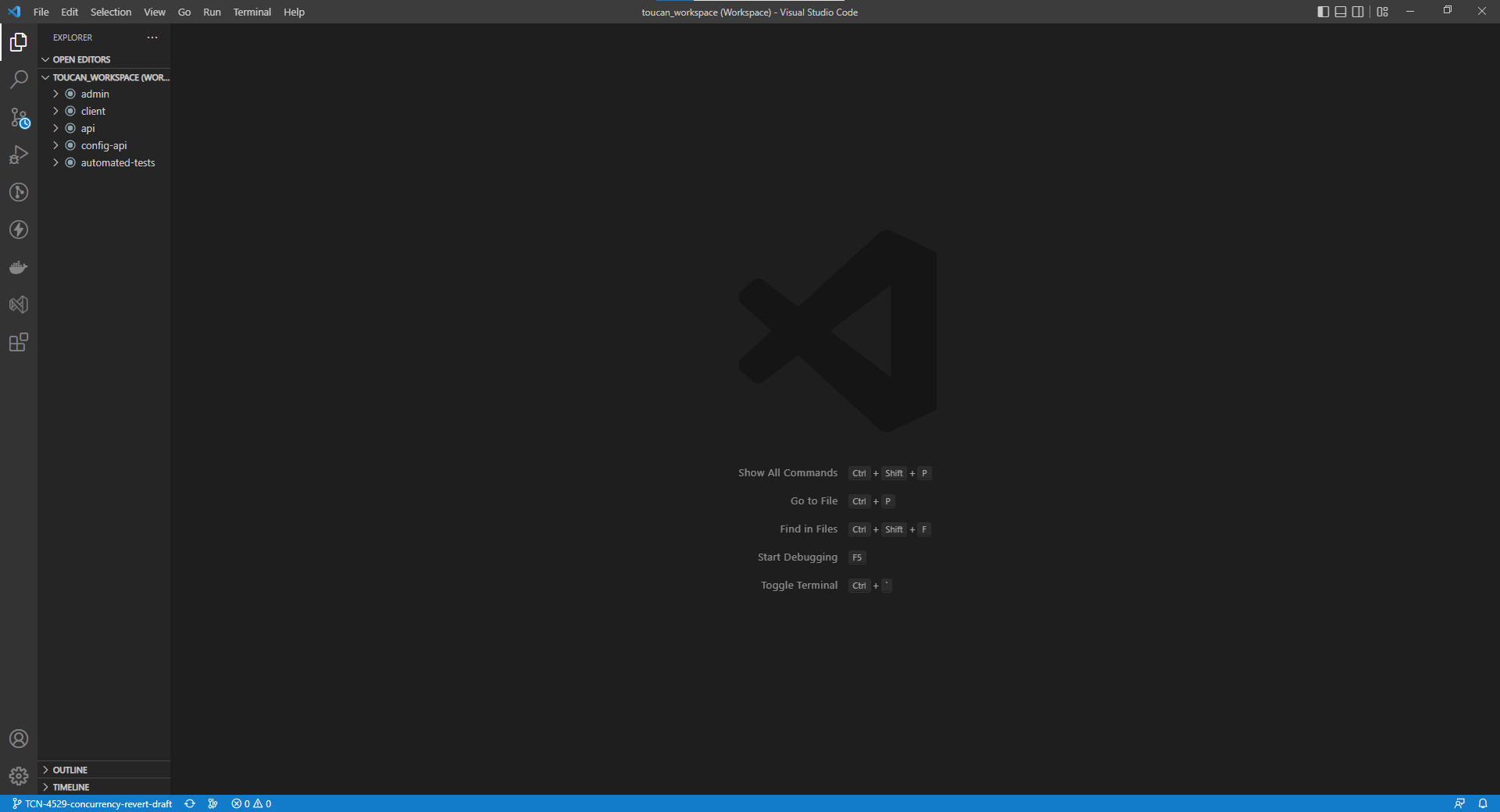The image size is (1500, 812).
Task: Open the notifications bell
Action: pos(1483,803)
